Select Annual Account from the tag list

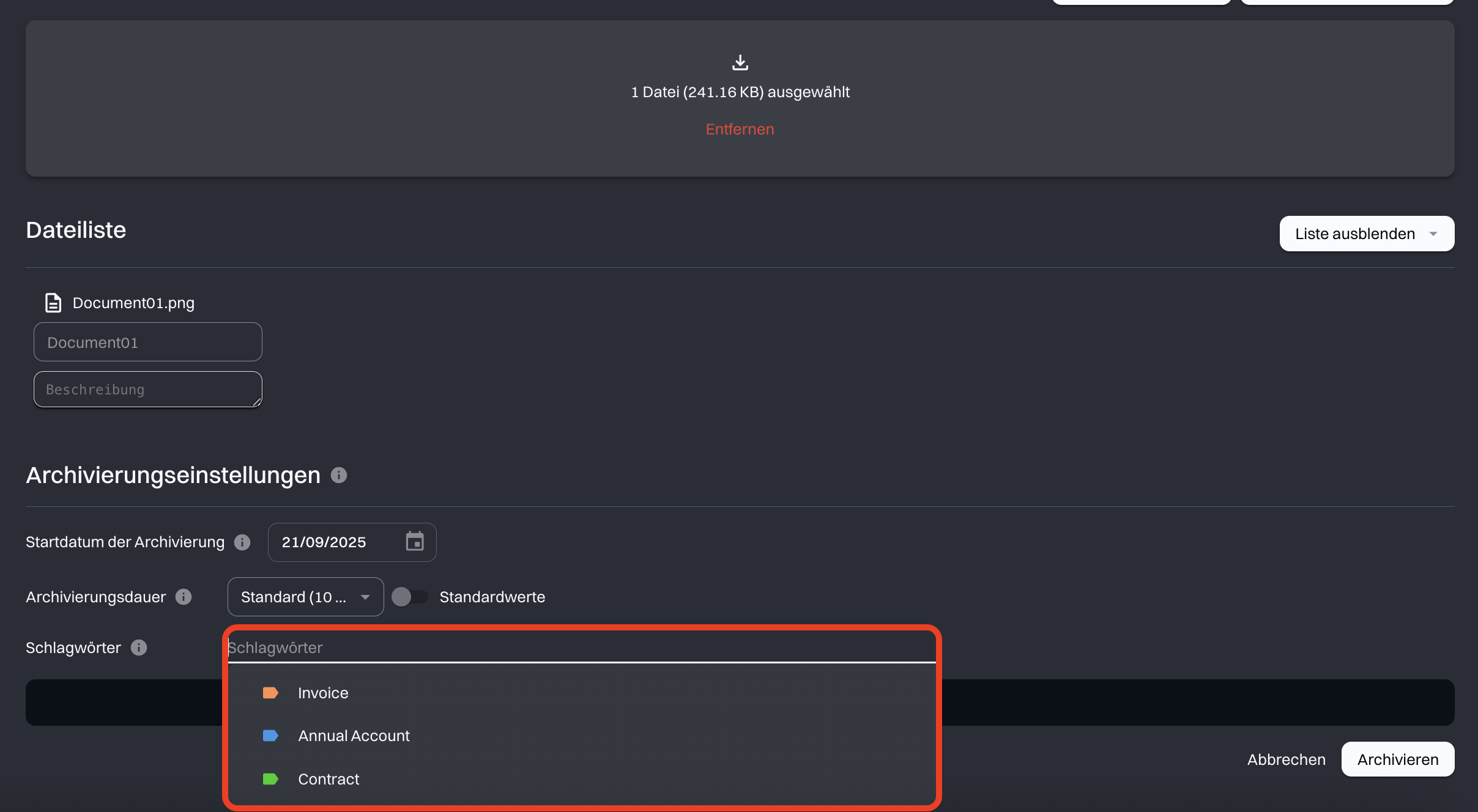tap(354, 736)
